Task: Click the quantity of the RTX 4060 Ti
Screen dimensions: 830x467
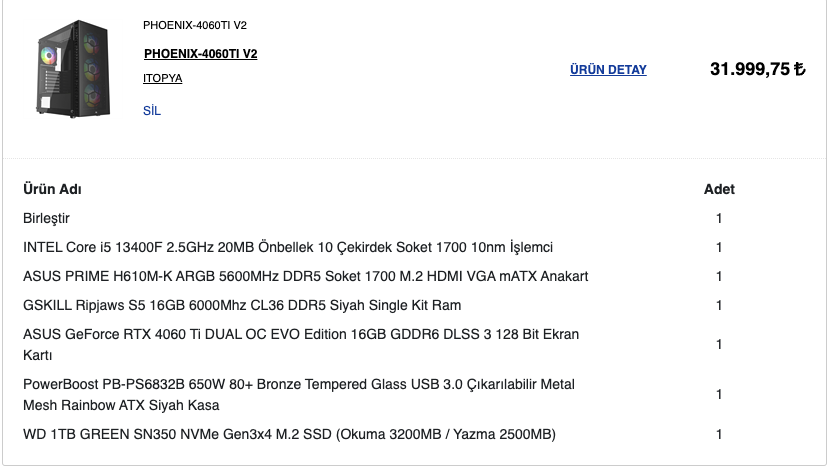Action: tap(719, 344)
